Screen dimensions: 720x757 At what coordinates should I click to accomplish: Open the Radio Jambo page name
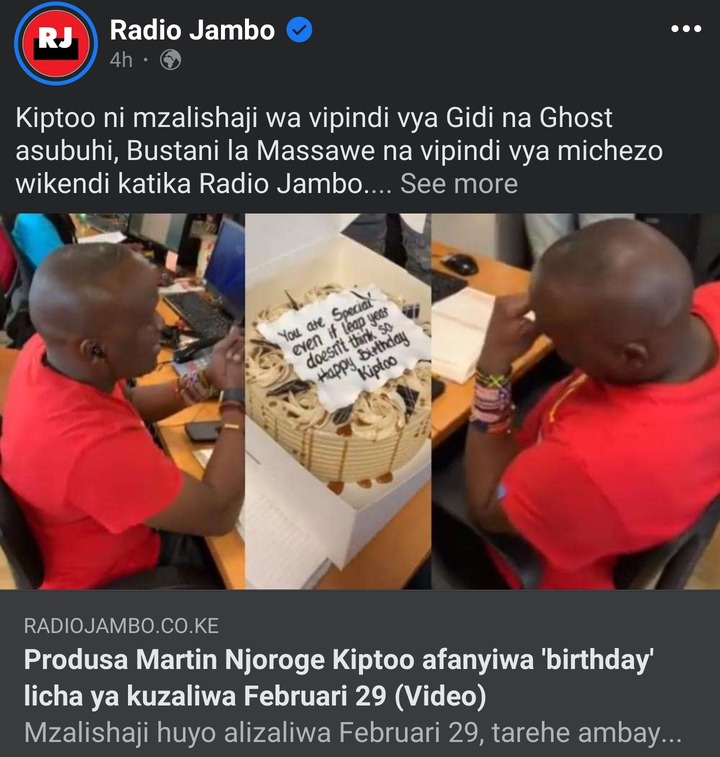192,30
